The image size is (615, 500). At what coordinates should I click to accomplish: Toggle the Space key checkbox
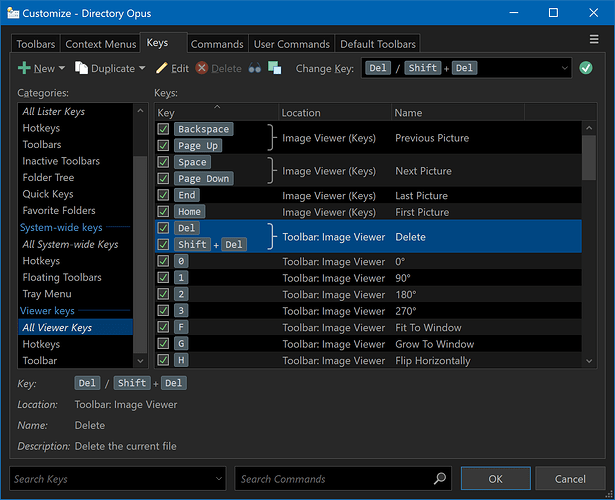click(x=163, y=162)
